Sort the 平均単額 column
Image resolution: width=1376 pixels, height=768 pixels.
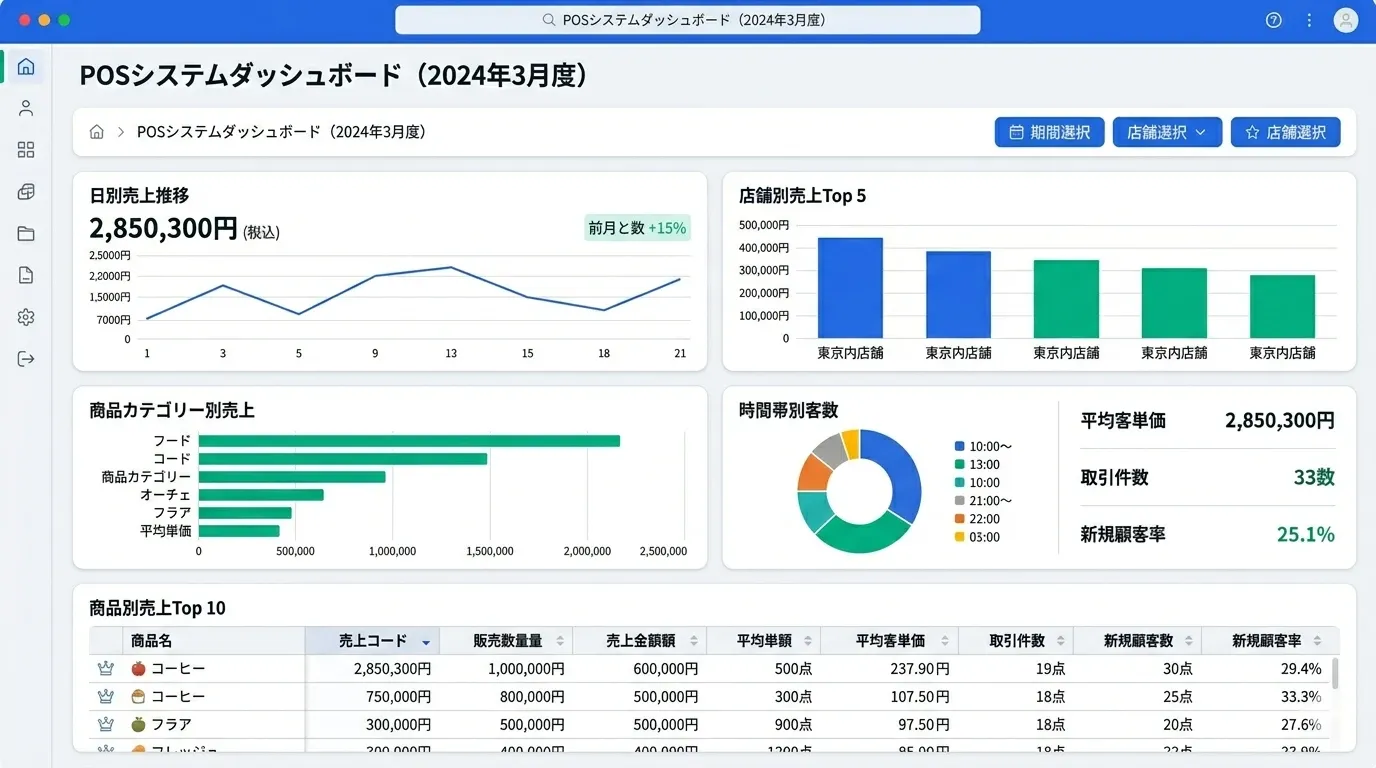click(808, 641)
